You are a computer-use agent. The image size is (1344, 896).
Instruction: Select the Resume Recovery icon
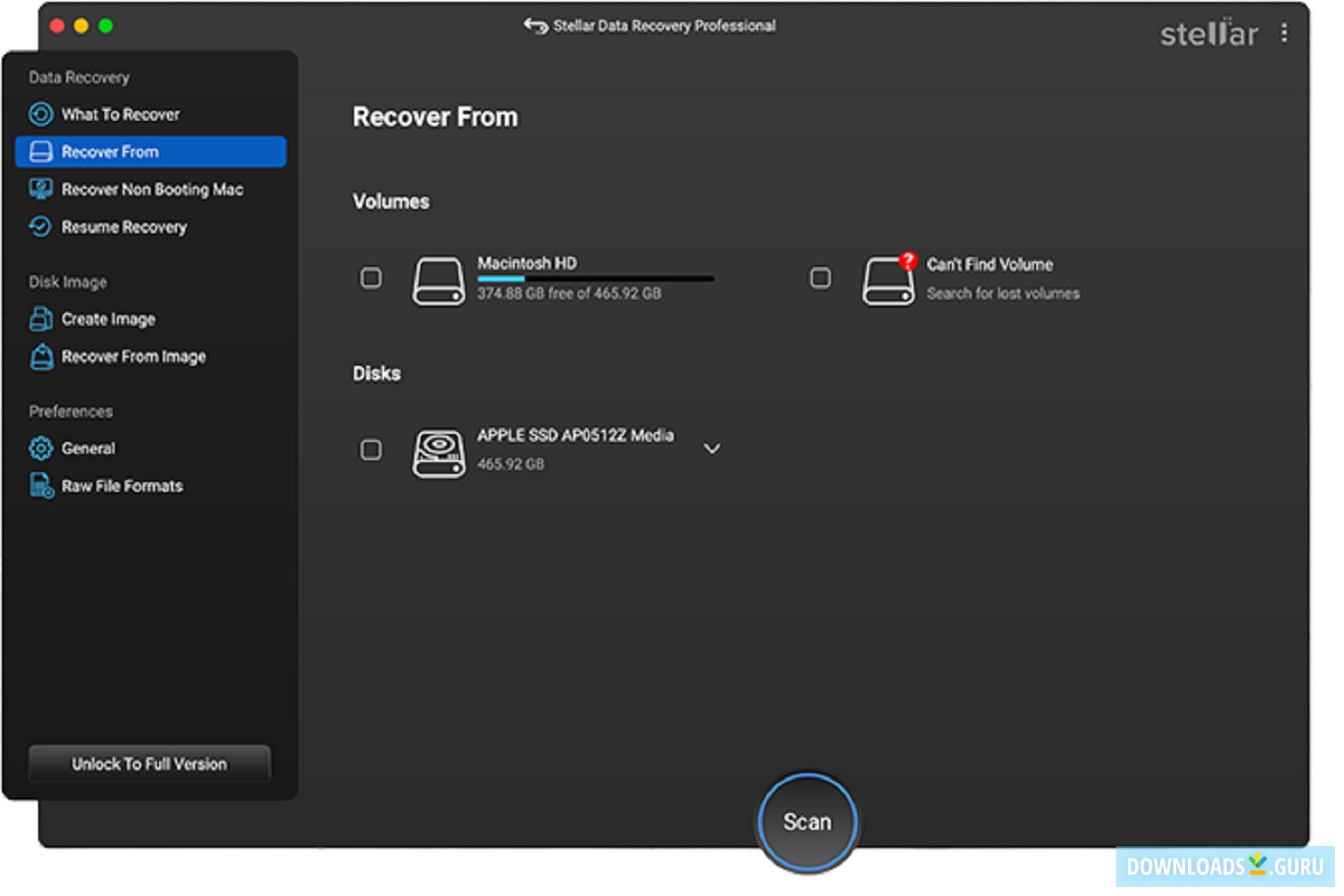pyautogui.click(x=40, y=227)
